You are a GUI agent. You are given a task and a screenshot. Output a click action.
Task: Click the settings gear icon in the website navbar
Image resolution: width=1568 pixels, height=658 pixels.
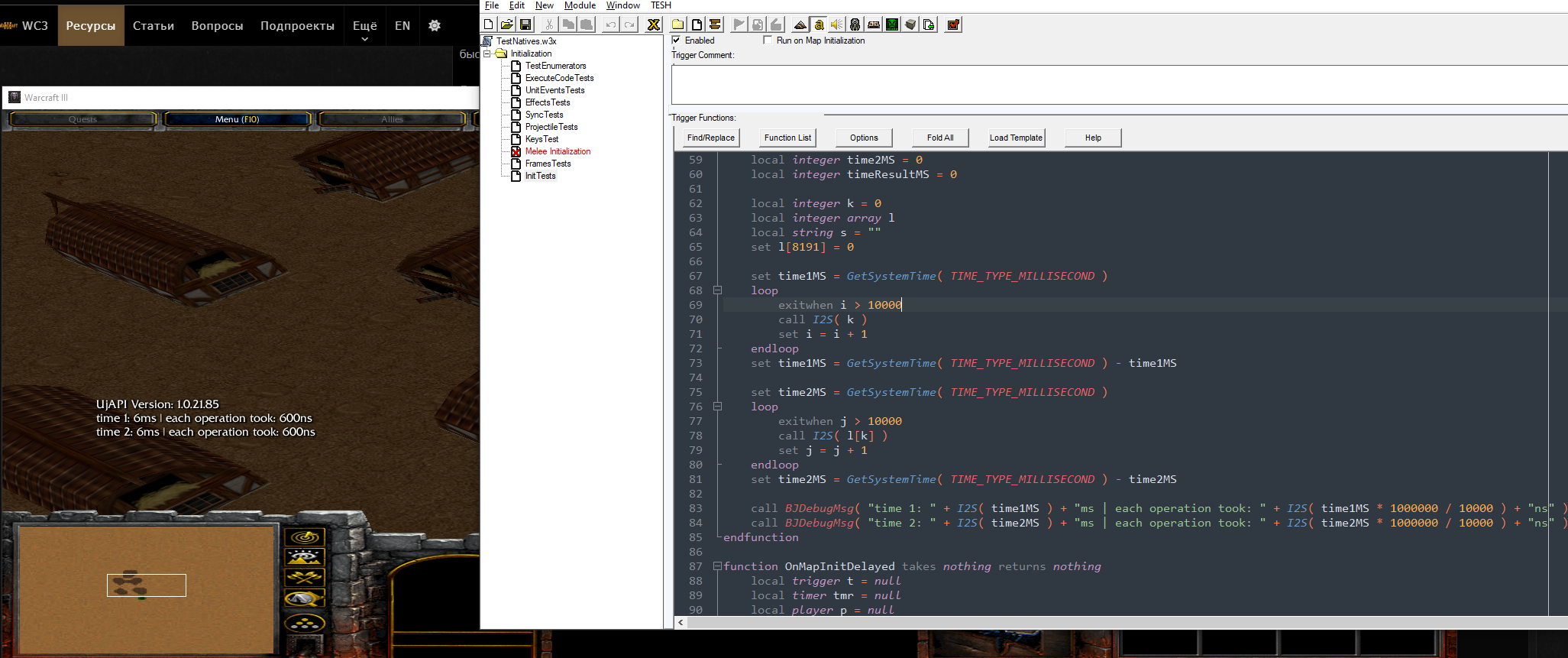pos(435,25)
